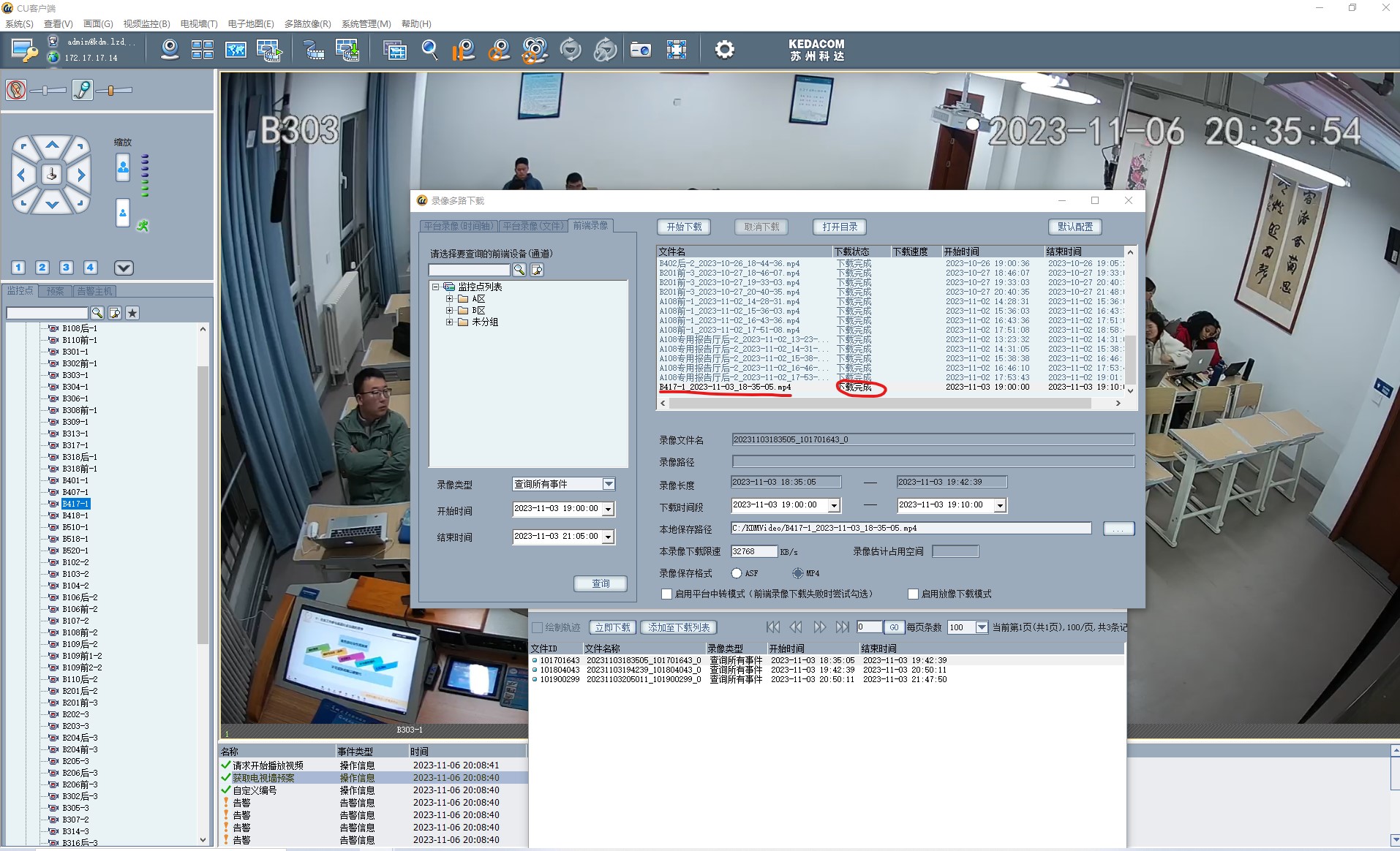1400x851 pixels.
Task: Open the 下载时间段 start time dropdown
Action: (834, 505)
